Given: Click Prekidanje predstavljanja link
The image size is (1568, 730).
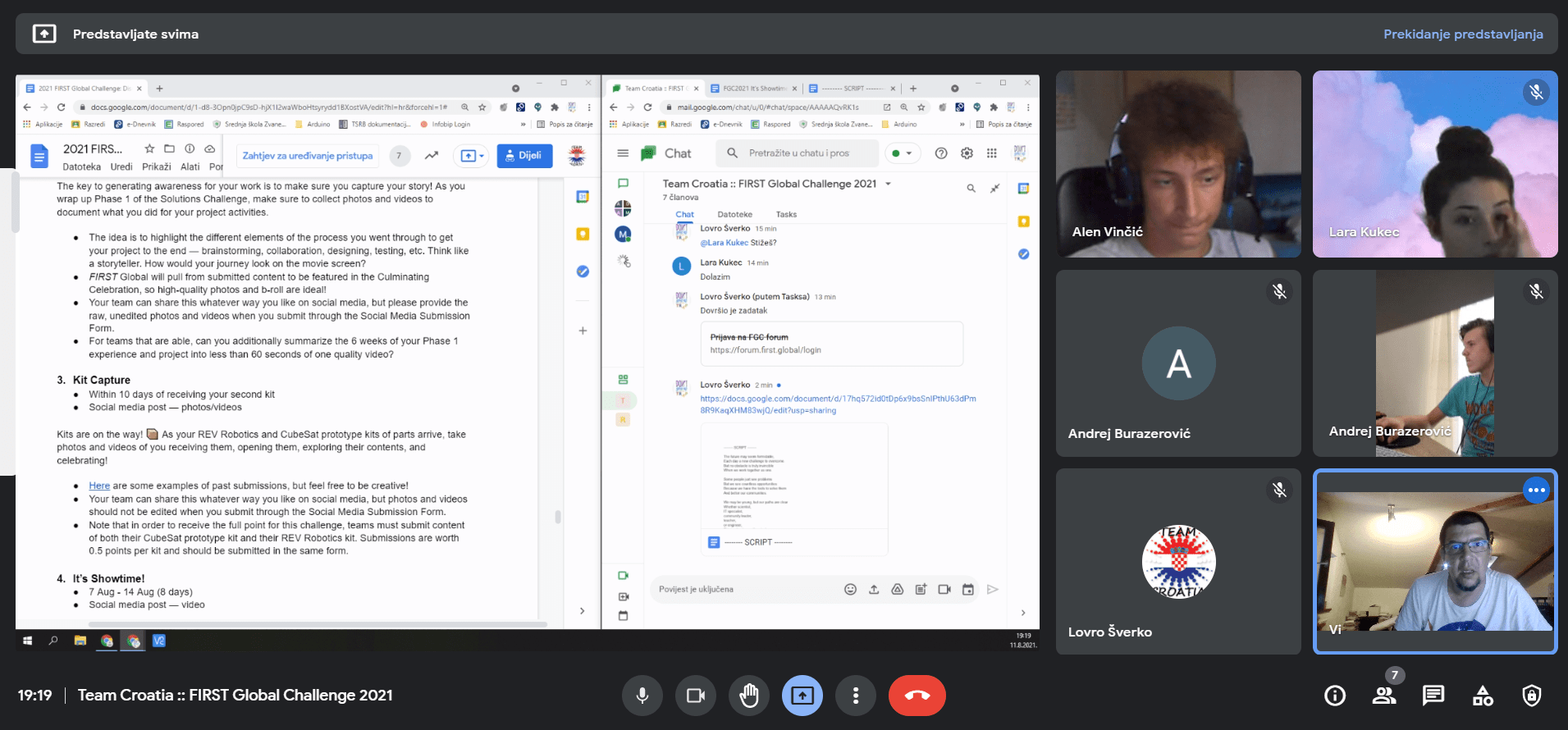Looking at the screenshot, I should [1463, 34].
